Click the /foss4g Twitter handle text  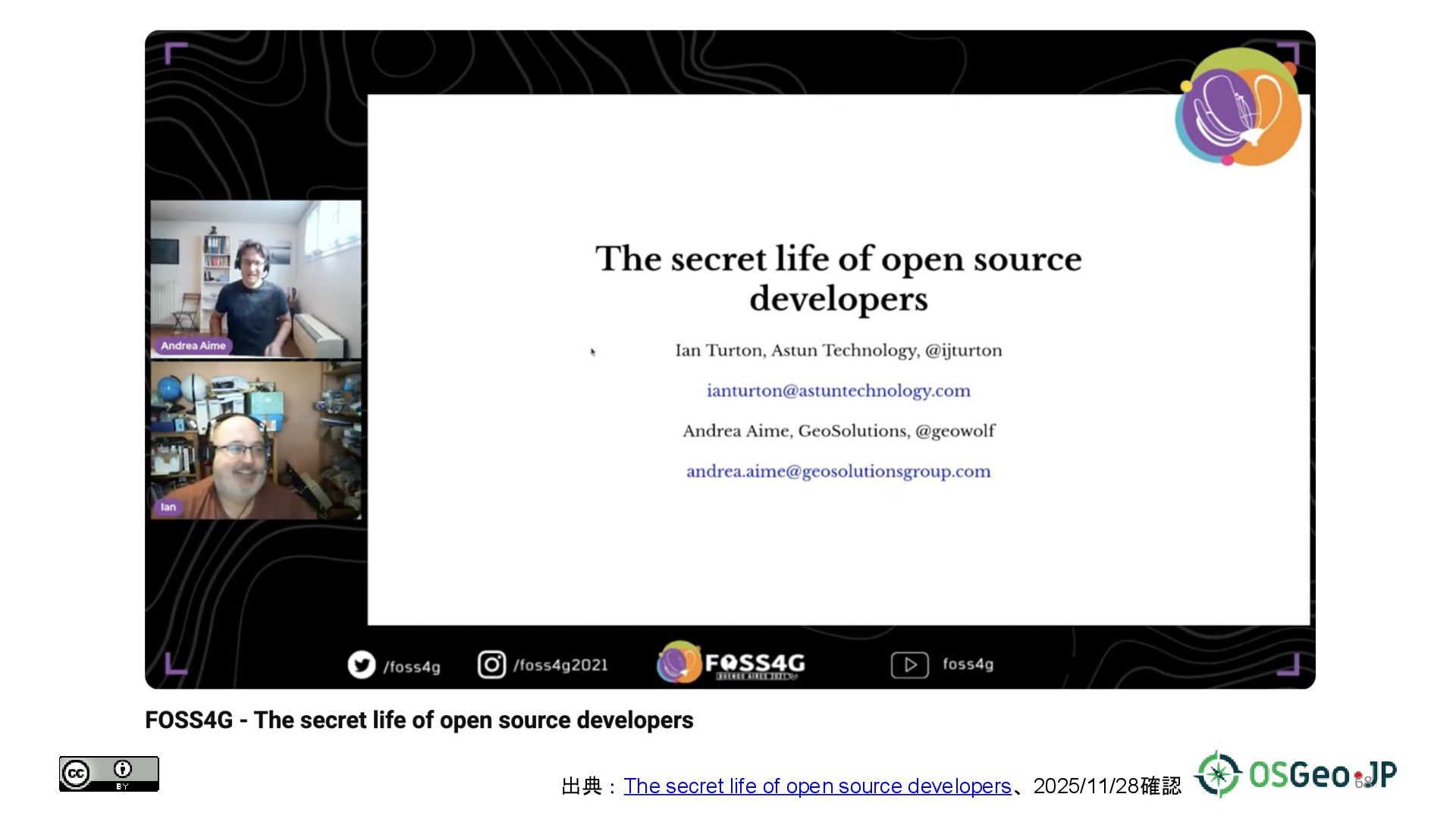click(412, 667)
